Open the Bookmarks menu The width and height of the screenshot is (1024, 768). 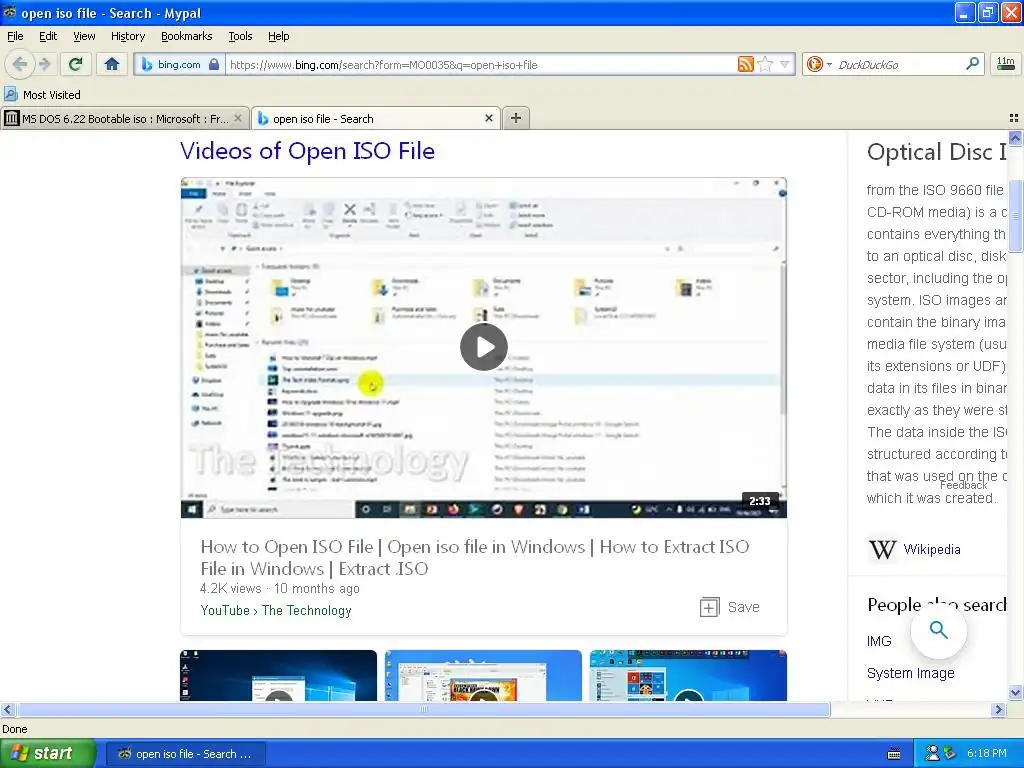tap(187, 36)
